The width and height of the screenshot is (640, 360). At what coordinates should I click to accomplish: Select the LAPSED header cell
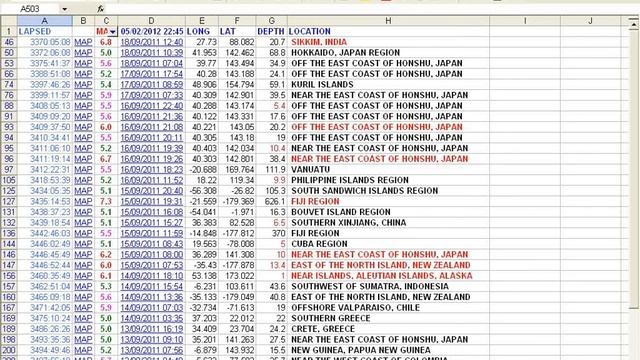click(x=44, y=31)
